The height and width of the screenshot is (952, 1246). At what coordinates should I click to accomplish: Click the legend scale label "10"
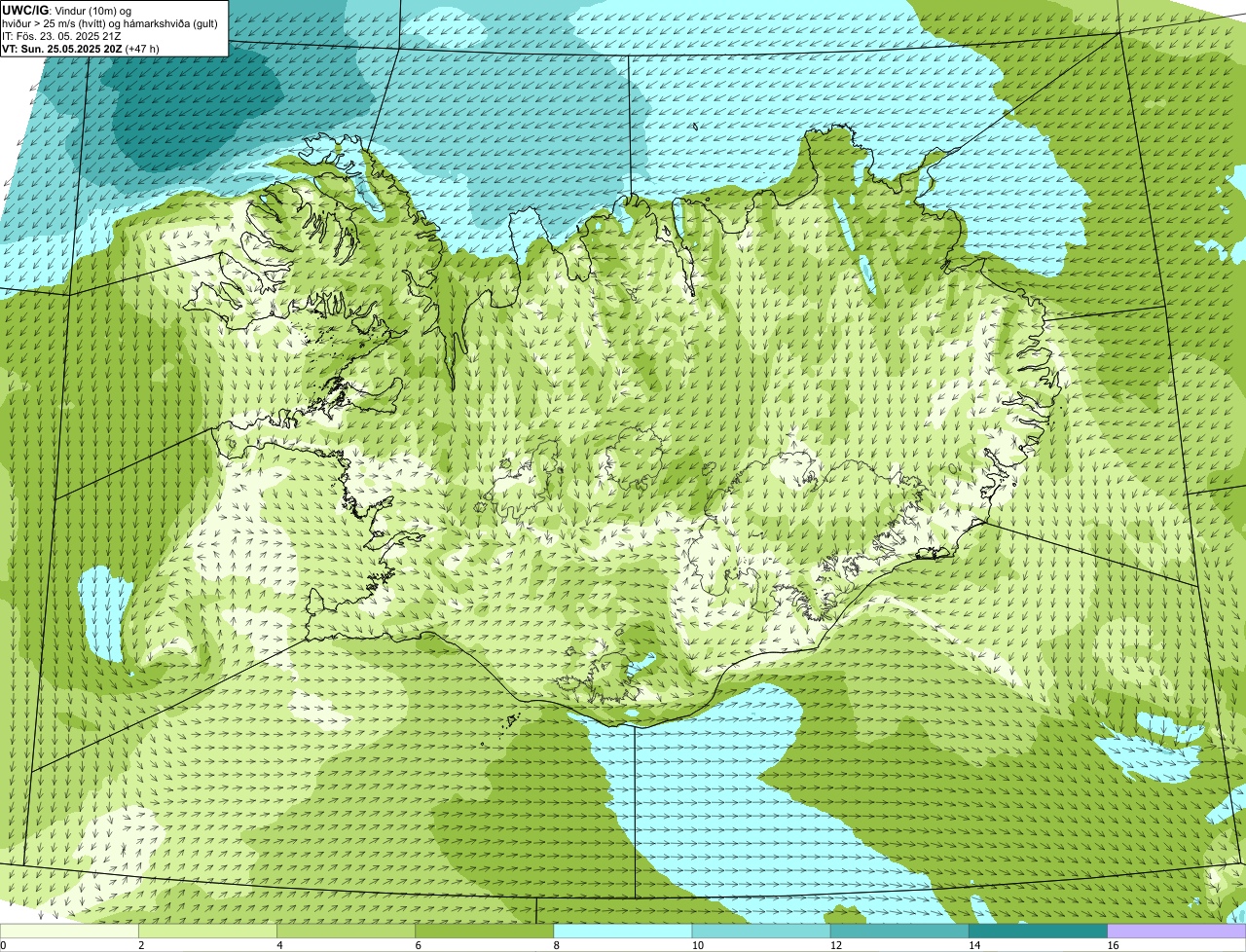pyautogui.click(x=697, y=945)
